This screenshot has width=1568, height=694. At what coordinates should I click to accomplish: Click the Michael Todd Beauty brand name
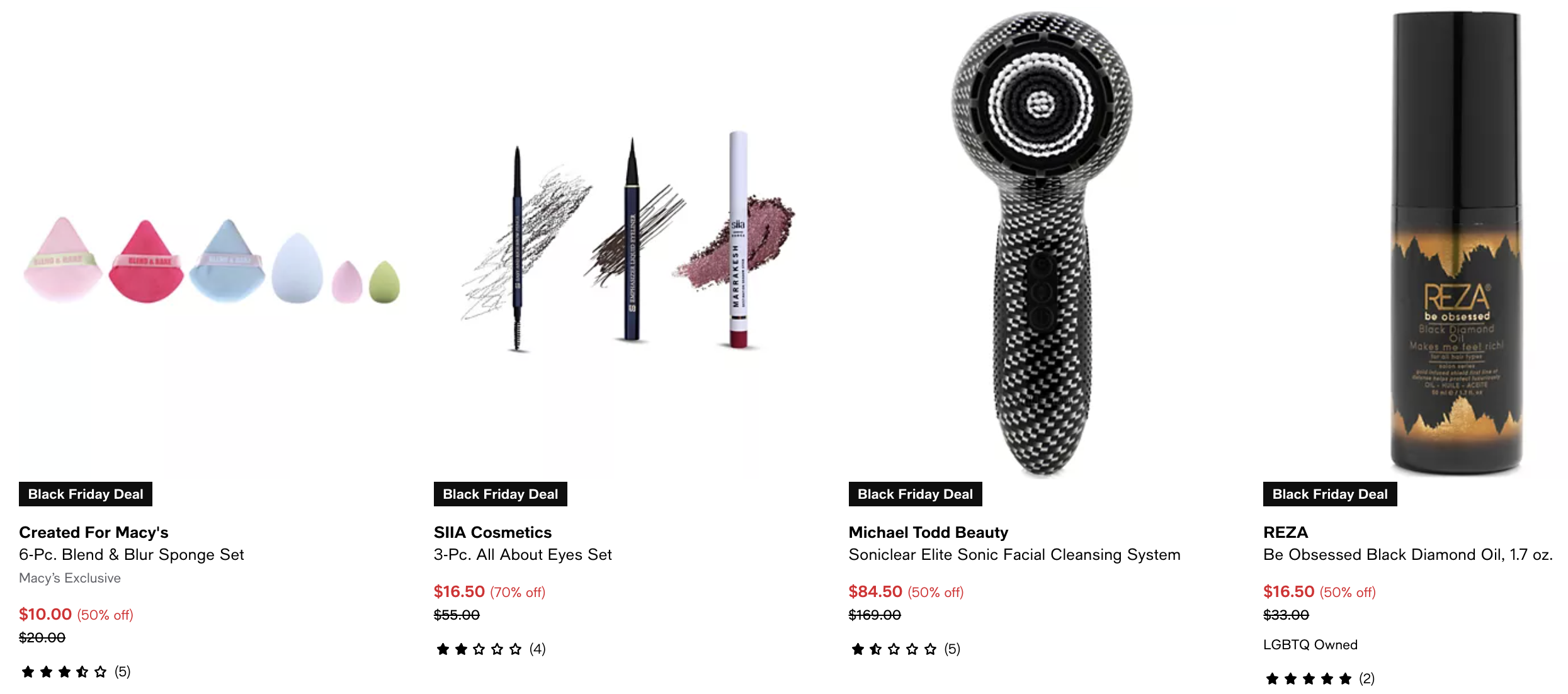point(928,532)
